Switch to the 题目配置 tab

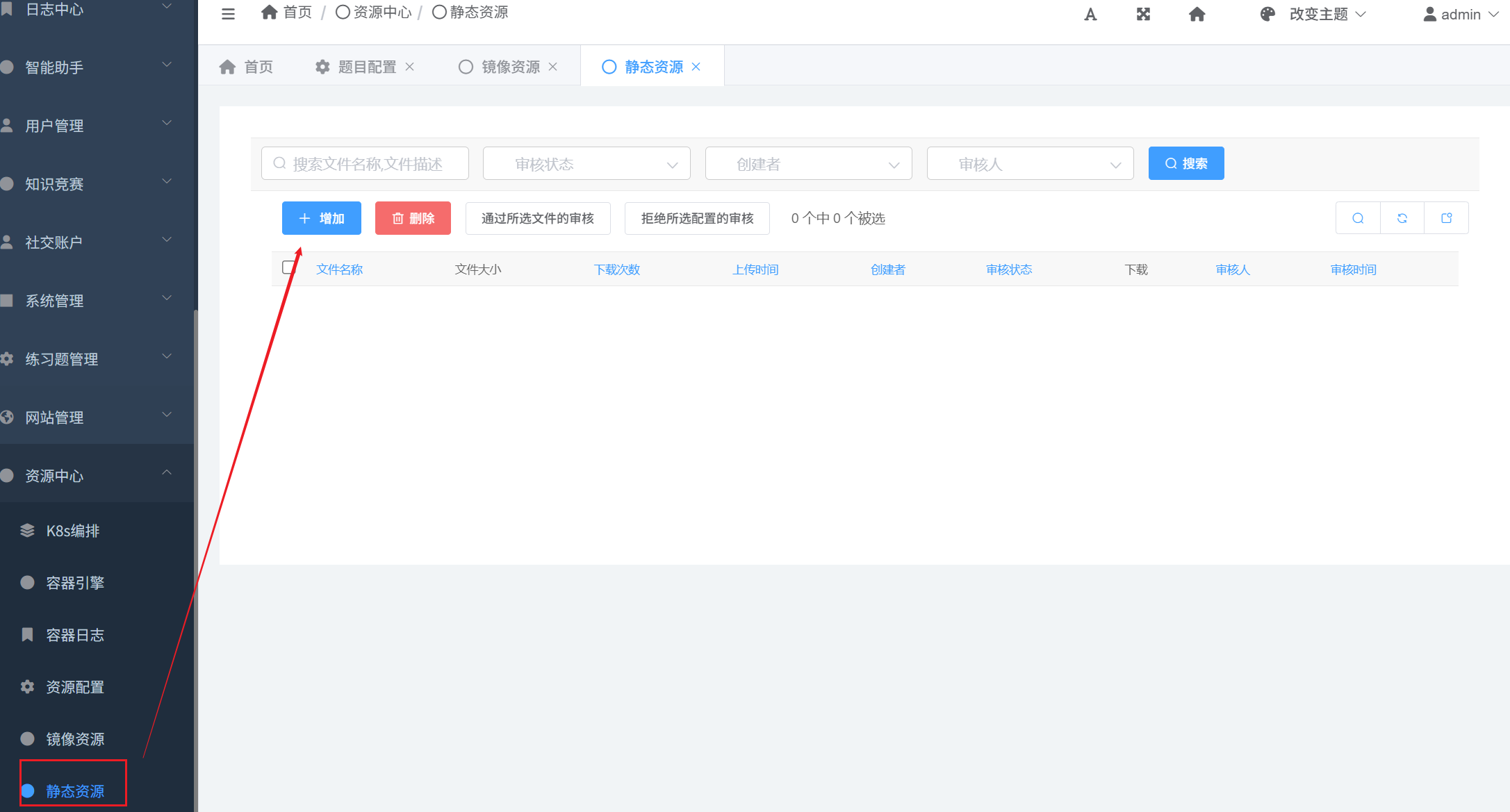pyautogui.click(x=366, y=67)
